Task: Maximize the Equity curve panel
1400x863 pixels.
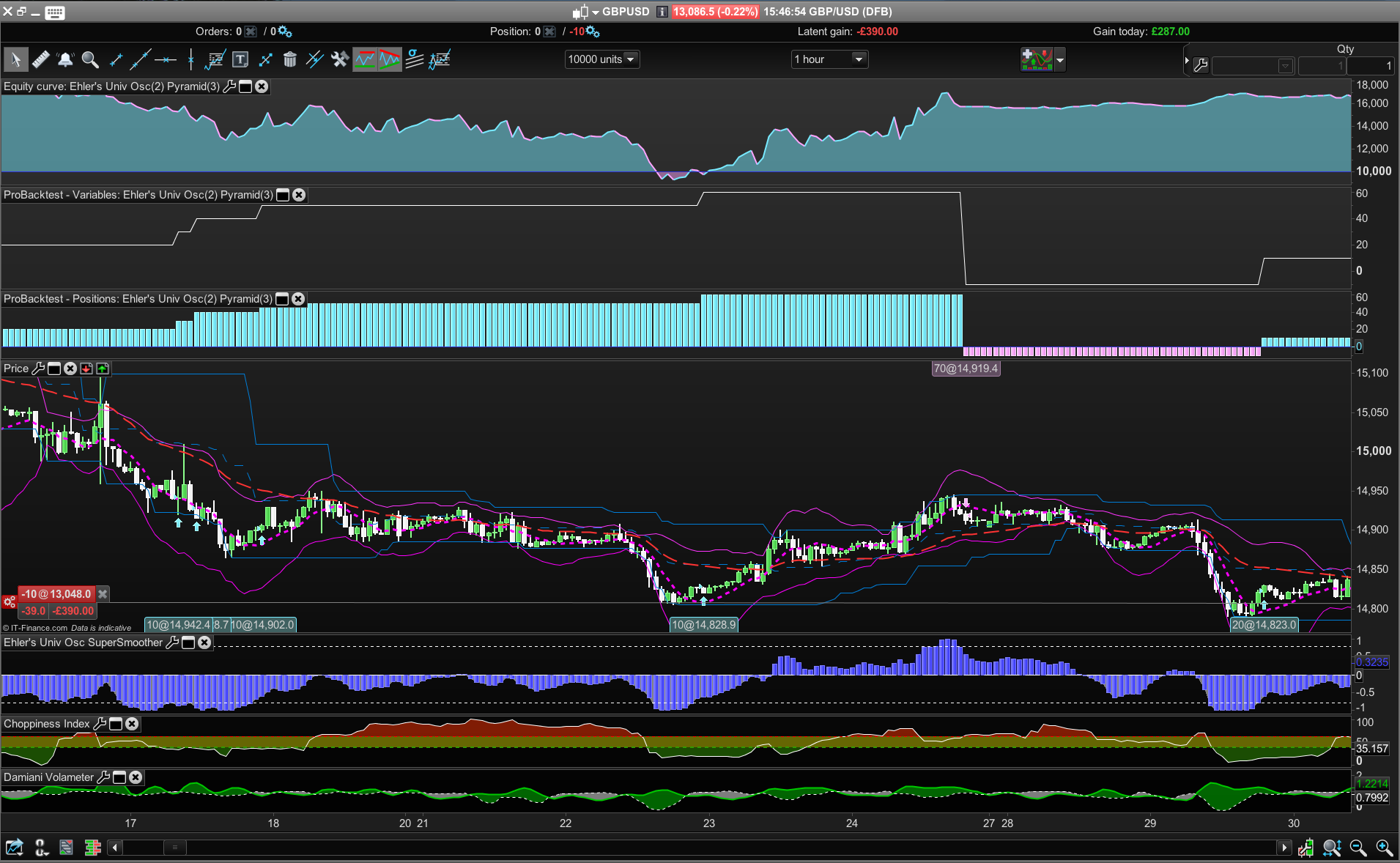Action: (246, 86)
